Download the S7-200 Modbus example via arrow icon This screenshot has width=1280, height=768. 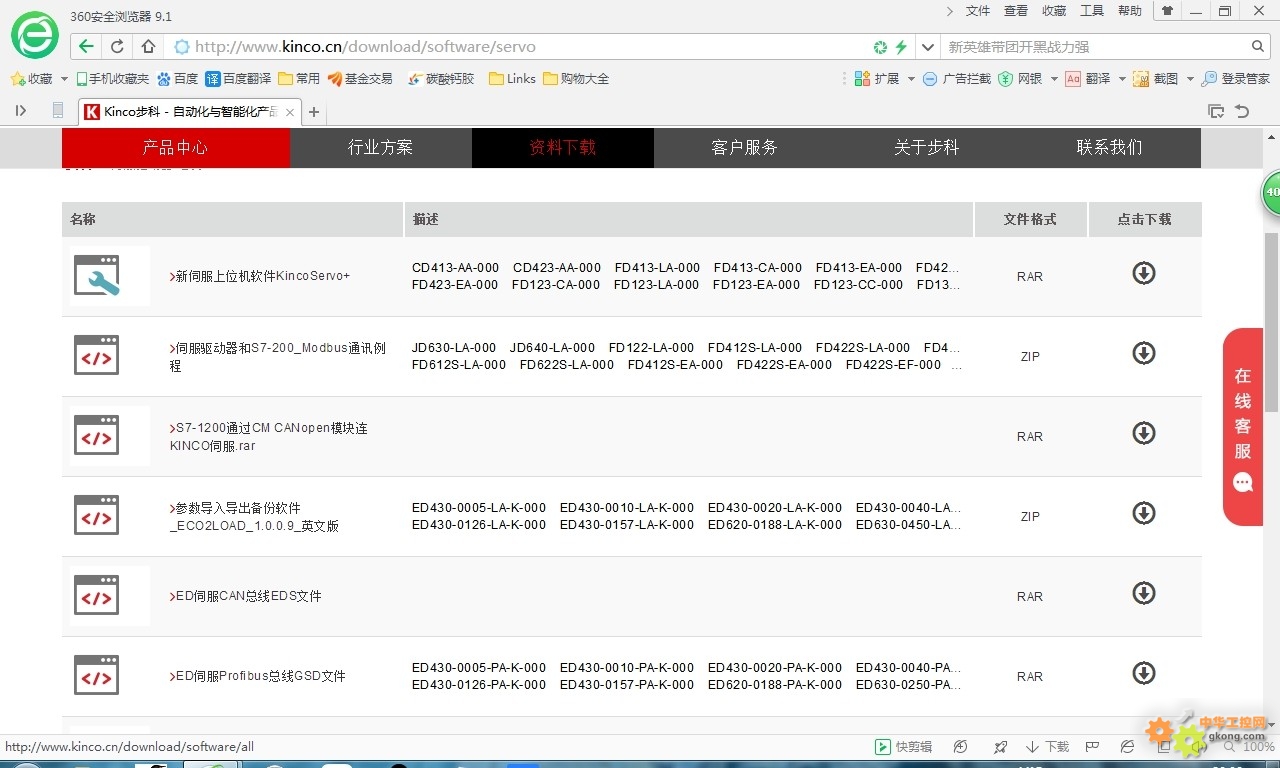1144,353
